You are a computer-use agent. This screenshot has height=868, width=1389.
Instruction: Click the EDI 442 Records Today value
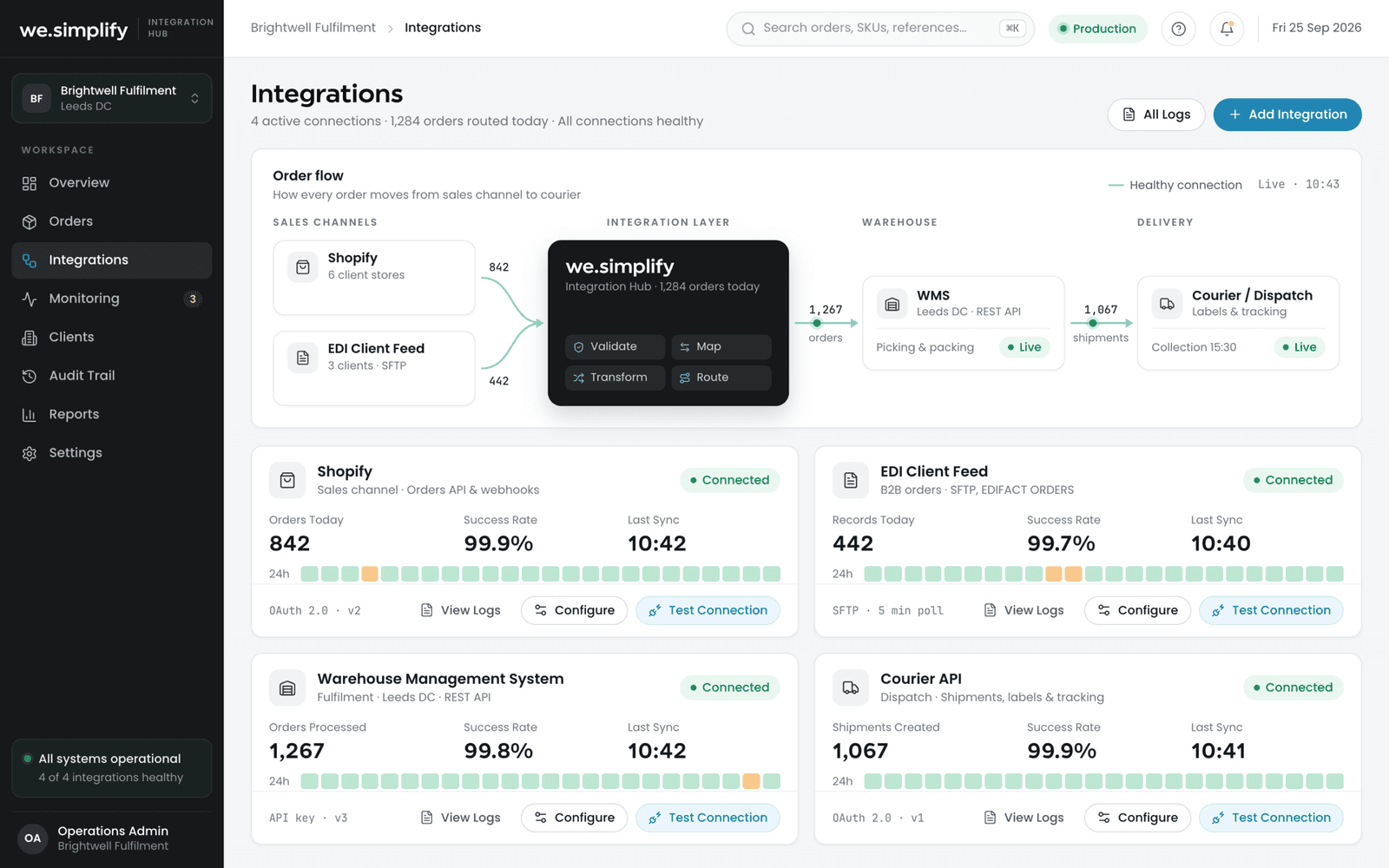pyautogui.click(x=853, y=544)
